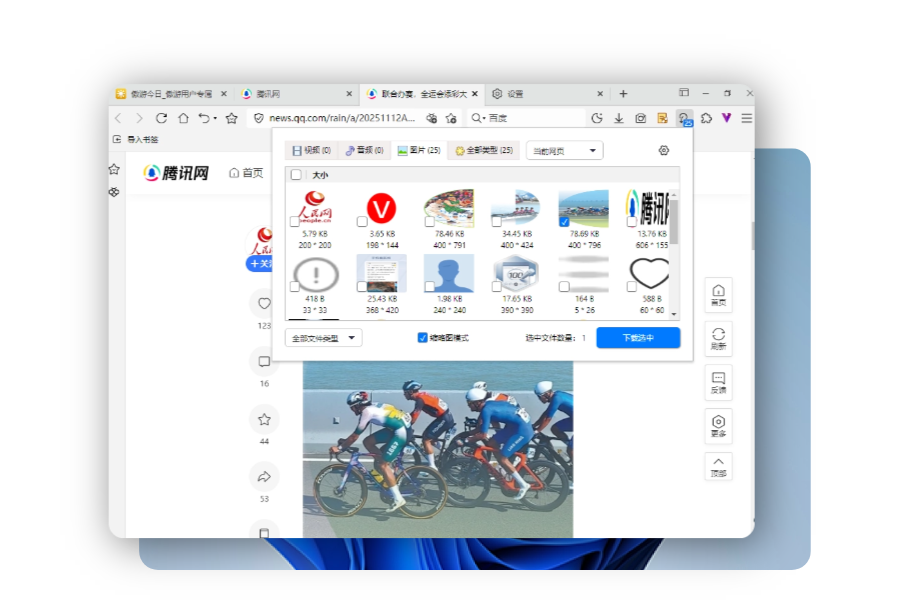Screen dimensions: 900x600
Task: Reload the page with the refresh icon
Action: (x=161, y=118)
